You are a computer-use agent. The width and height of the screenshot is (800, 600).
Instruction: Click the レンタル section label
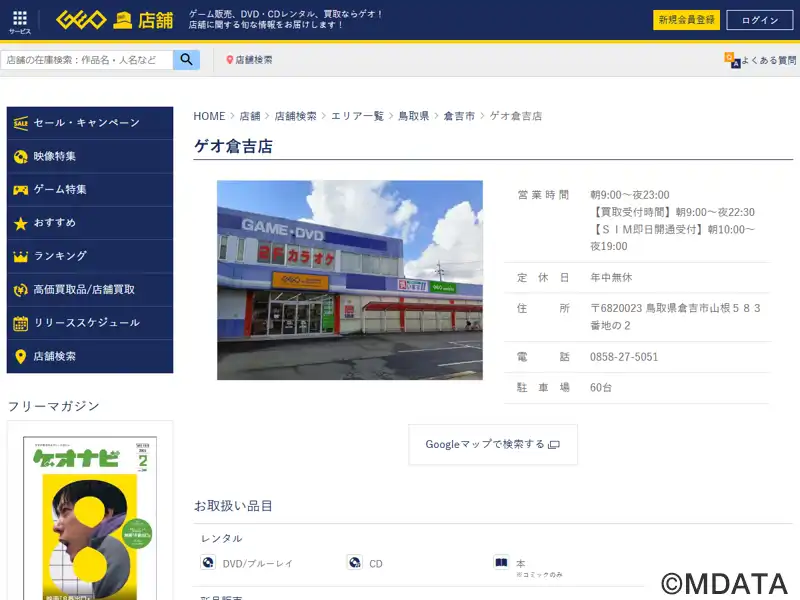221,539
